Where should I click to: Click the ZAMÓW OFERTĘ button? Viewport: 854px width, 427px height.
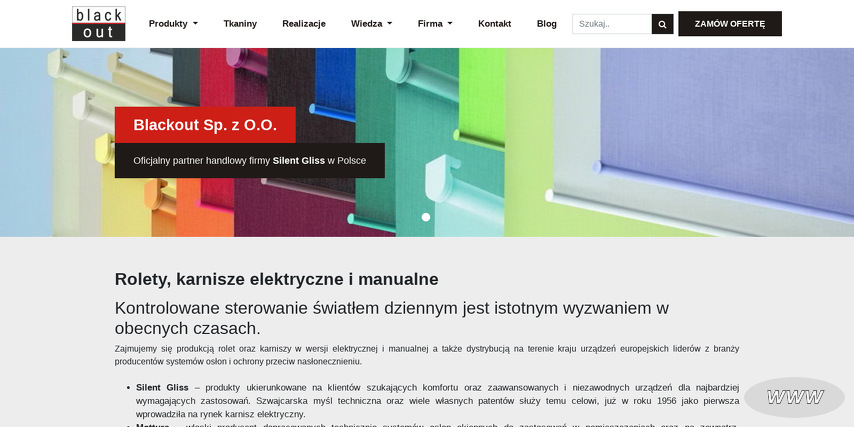pyautogui.click(x=730, y=23)
